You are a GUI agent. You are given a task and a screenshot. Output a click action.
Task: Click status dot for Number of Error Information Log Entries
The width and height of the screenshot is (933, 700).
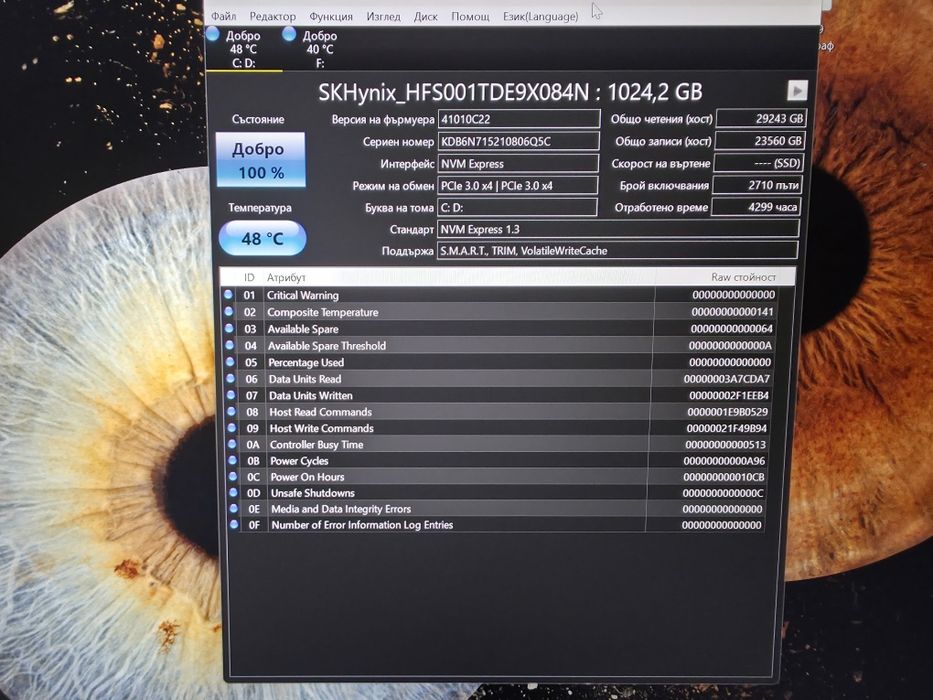click(234, 524)
